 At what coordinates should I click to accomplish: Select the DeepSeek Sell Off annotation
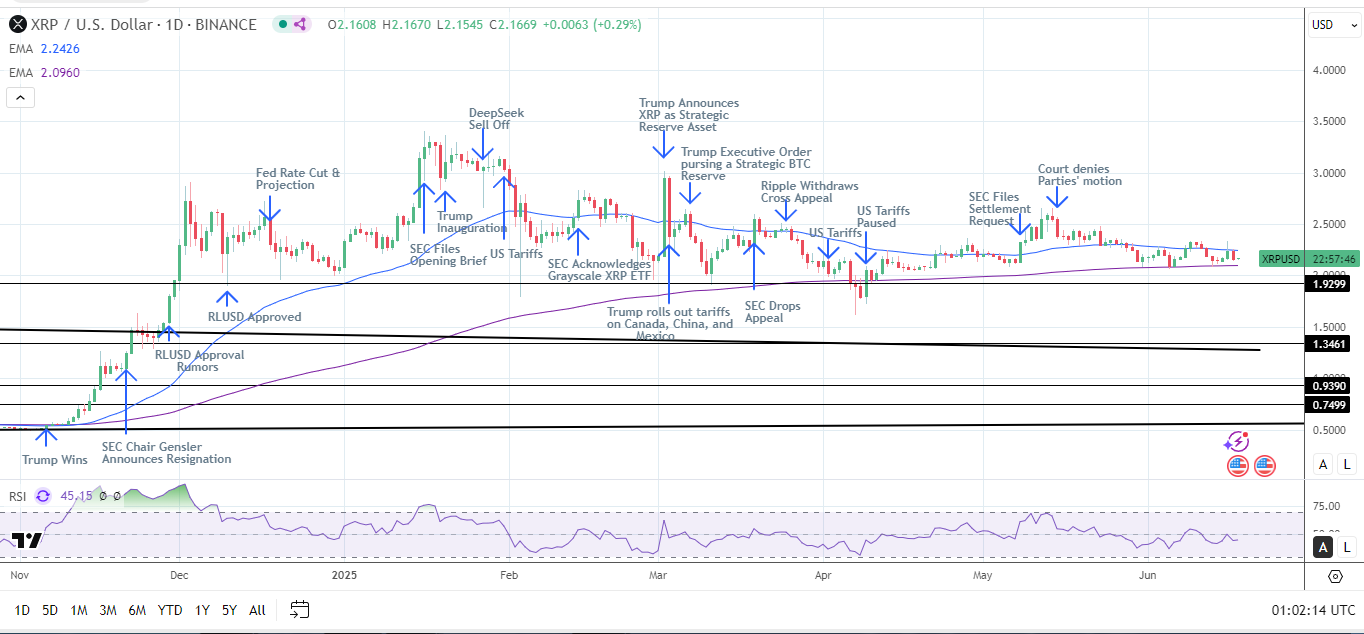pyautogui.click(x=496, y=120)
